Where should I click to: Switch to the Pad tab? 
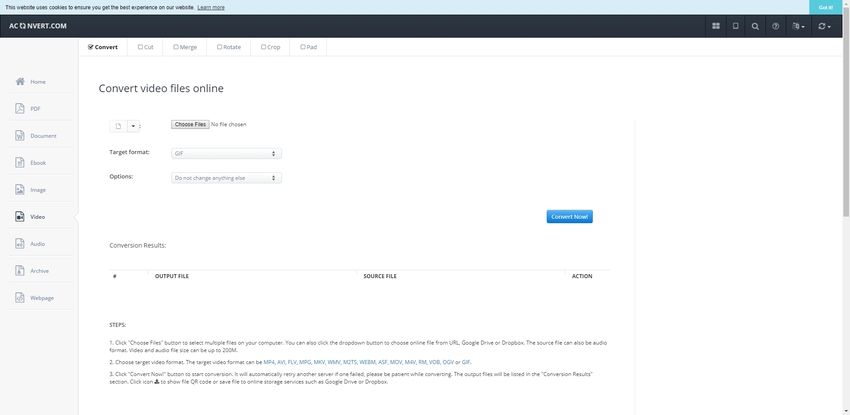pos(309,46)
